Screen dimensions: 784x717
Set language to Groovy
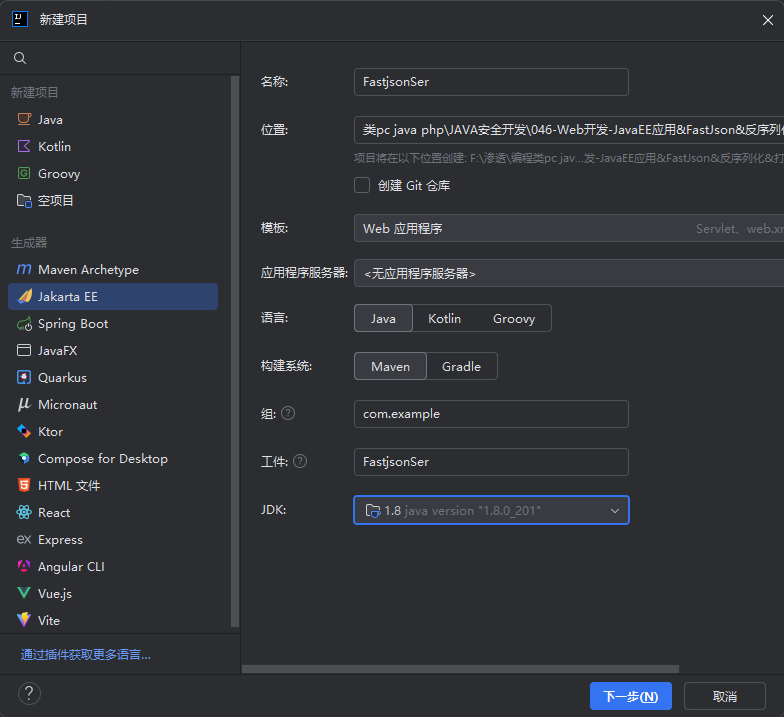514,318
